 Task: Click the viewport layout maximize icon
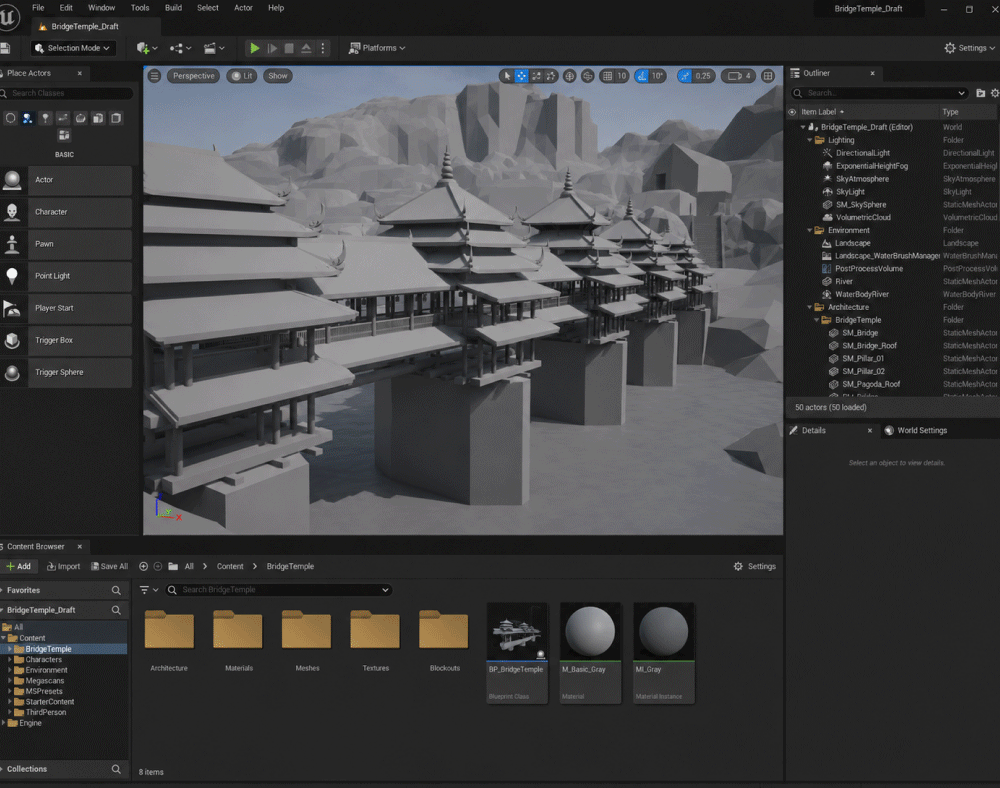click(x=768, y=76)
